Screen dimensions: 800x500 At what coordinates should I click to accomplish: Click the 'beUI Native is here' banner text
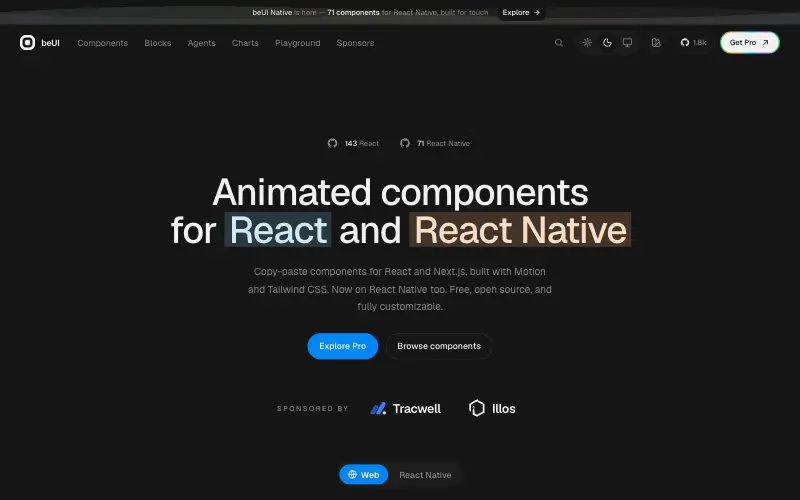[x=284, y=12]
